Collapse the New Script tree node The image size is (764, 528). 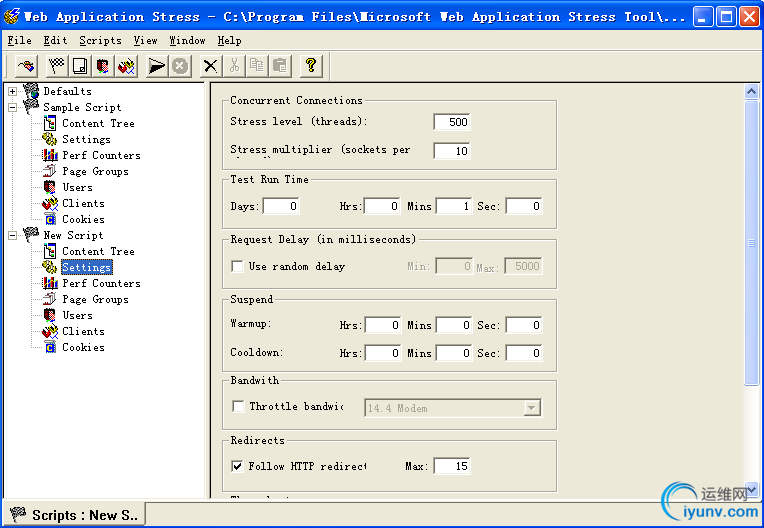pos(13,235)
